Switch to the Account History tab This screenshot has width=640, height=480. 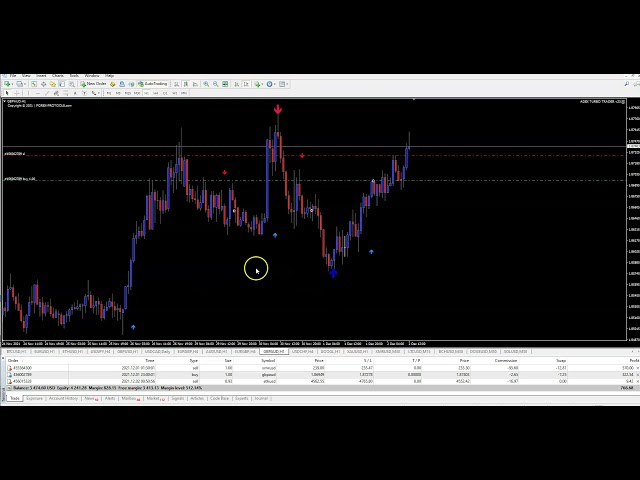63,398
